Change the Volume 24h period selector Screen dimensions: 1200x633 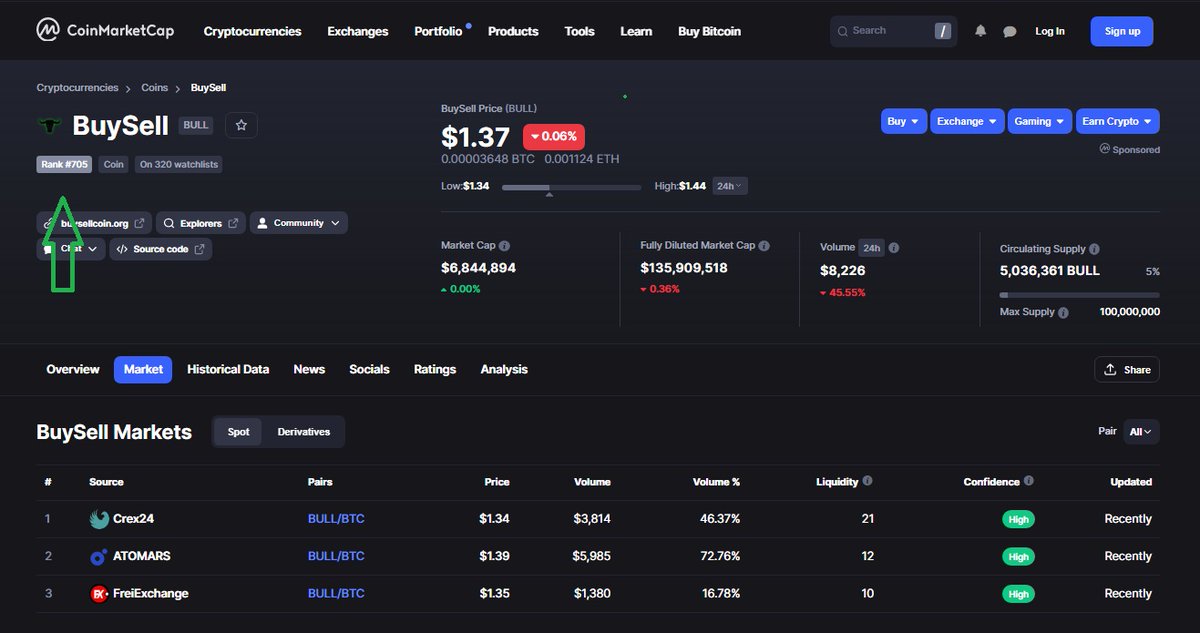click(871, 247)
